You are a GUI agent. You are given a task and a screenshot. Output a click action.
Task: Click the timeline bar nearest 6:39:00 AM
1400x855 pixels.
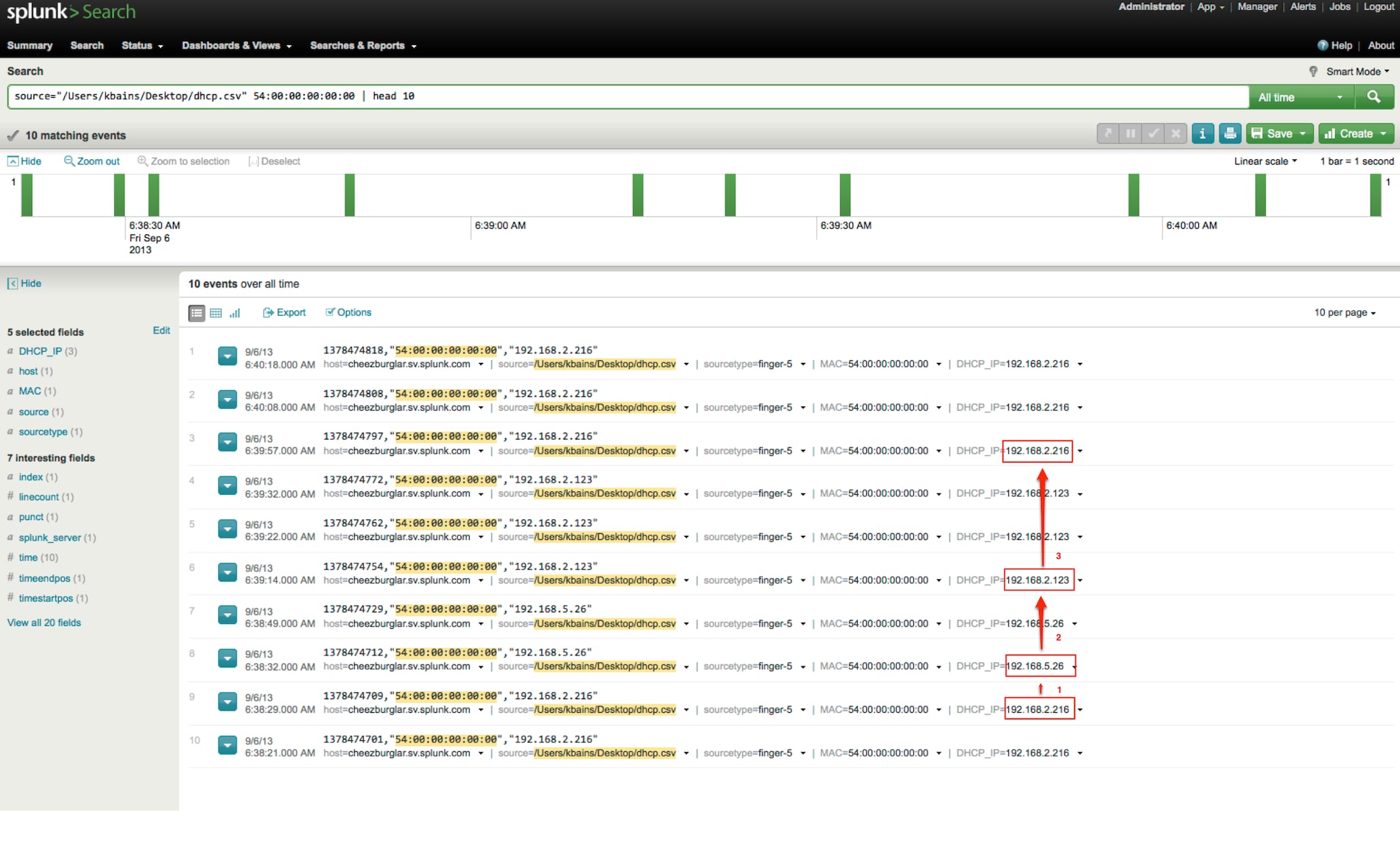click(349, 195)
